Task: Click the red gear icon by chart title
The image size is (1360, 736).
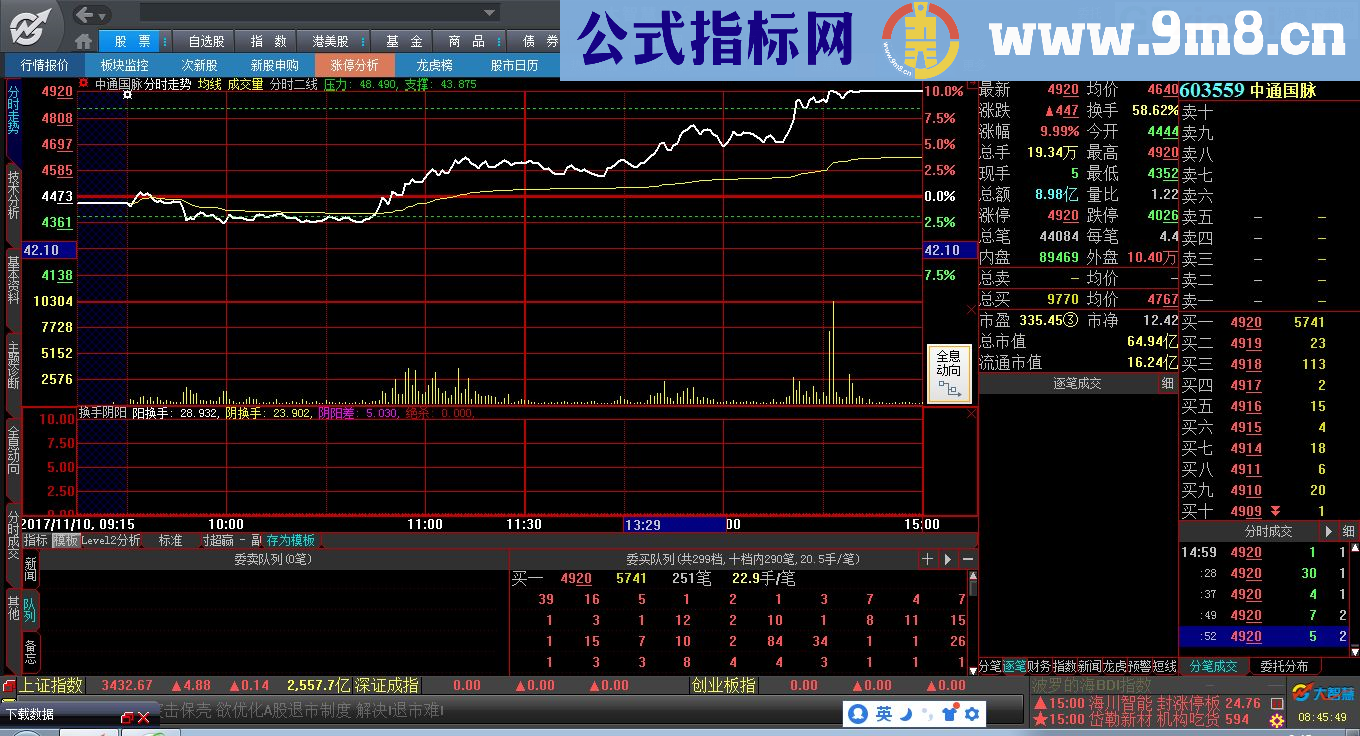Action: click(x=84, y=84)
